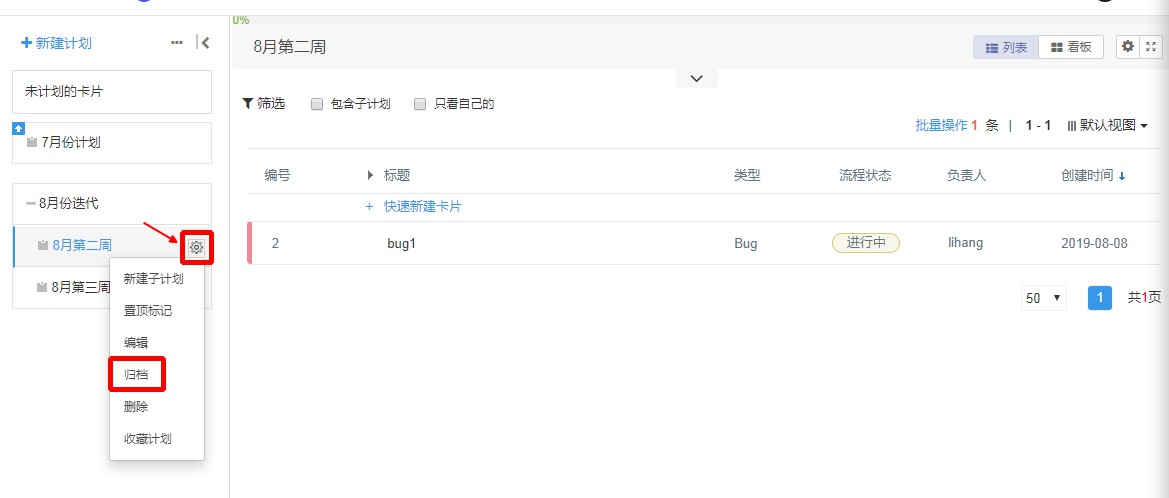The image size is (1169, 498).
Task: Click the gear icon beside 8月第二周
Action: tap(197, 247)
